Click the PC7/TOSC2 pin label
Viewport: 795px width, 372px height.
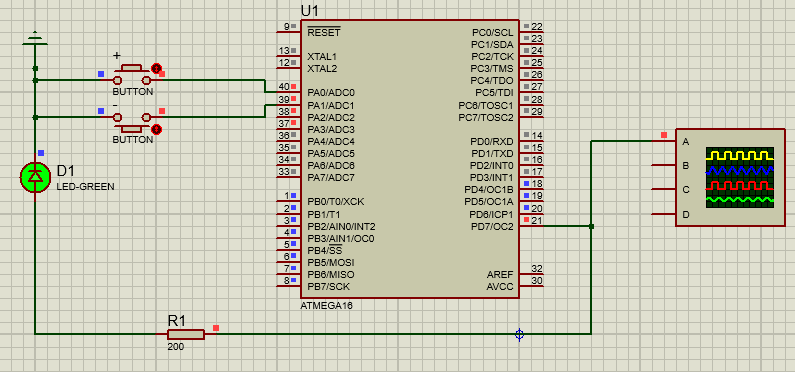(x=486, y=118)
